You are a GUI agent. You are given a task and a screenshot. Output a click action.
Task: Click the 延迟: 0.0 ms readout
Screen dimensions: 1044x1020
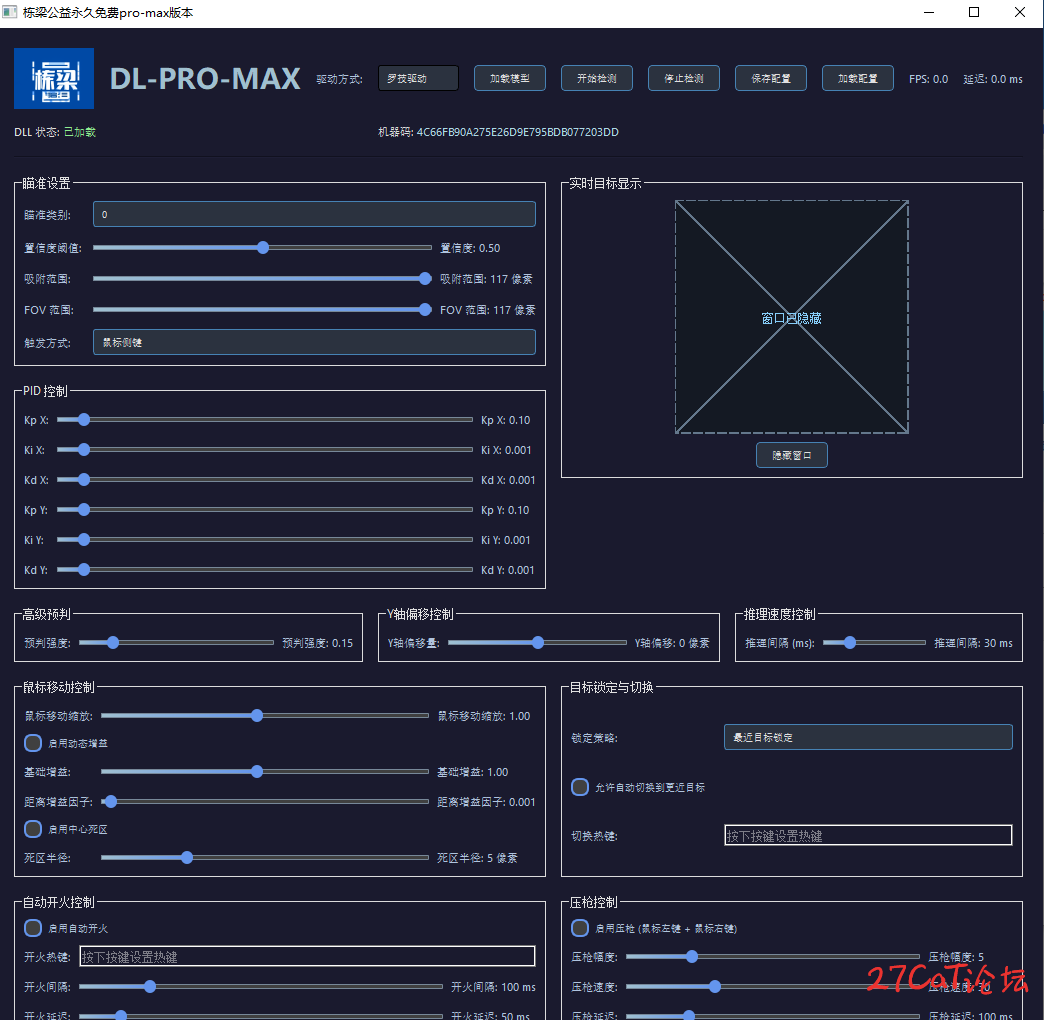pyautogui.click(x=993, y=79)
